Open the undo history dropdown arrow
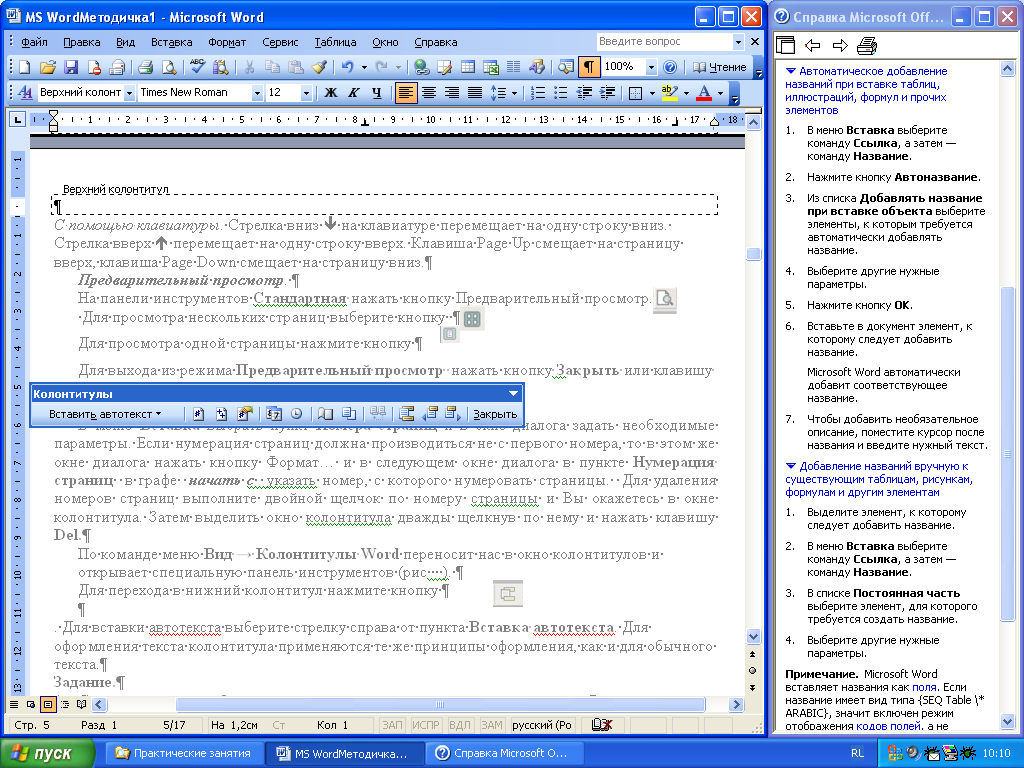Screen dimensions: 1024x768 [364, 67]
